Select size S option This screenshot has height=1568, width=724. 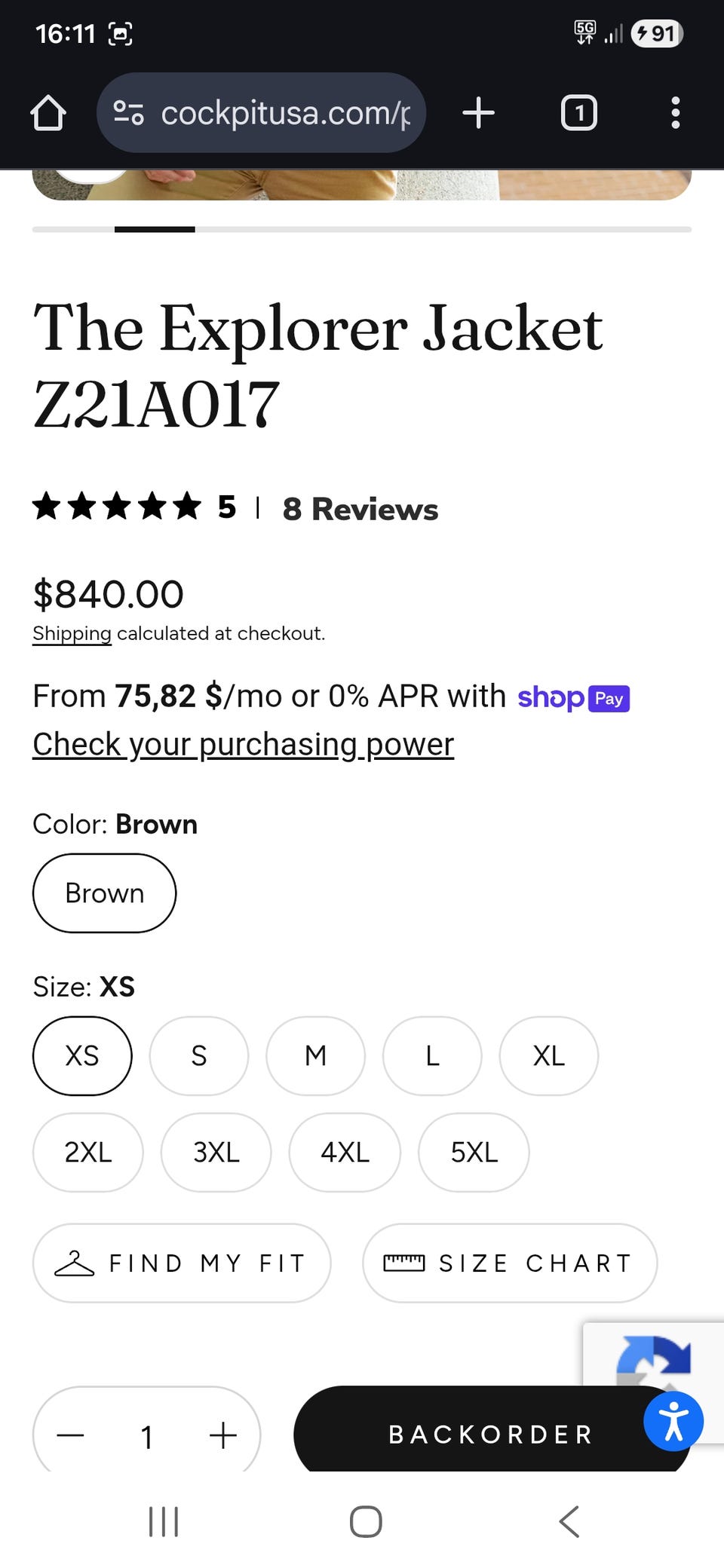coord(198,1055)
